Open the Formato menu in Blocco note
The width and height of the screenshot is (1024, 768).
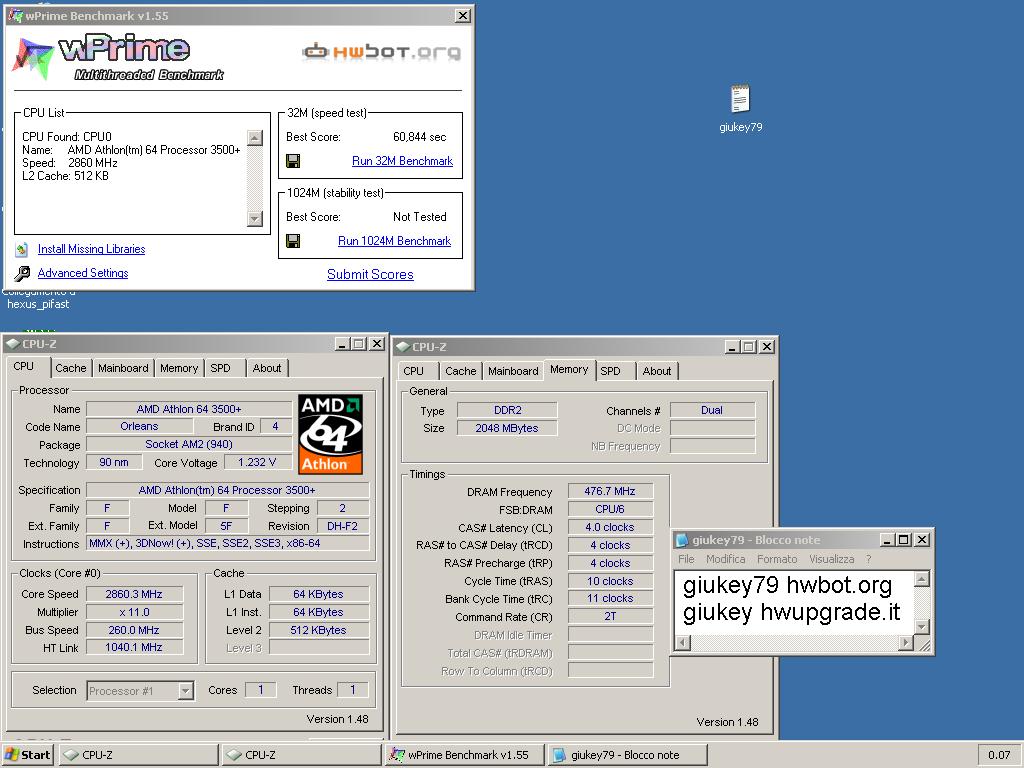pos(777,559)
